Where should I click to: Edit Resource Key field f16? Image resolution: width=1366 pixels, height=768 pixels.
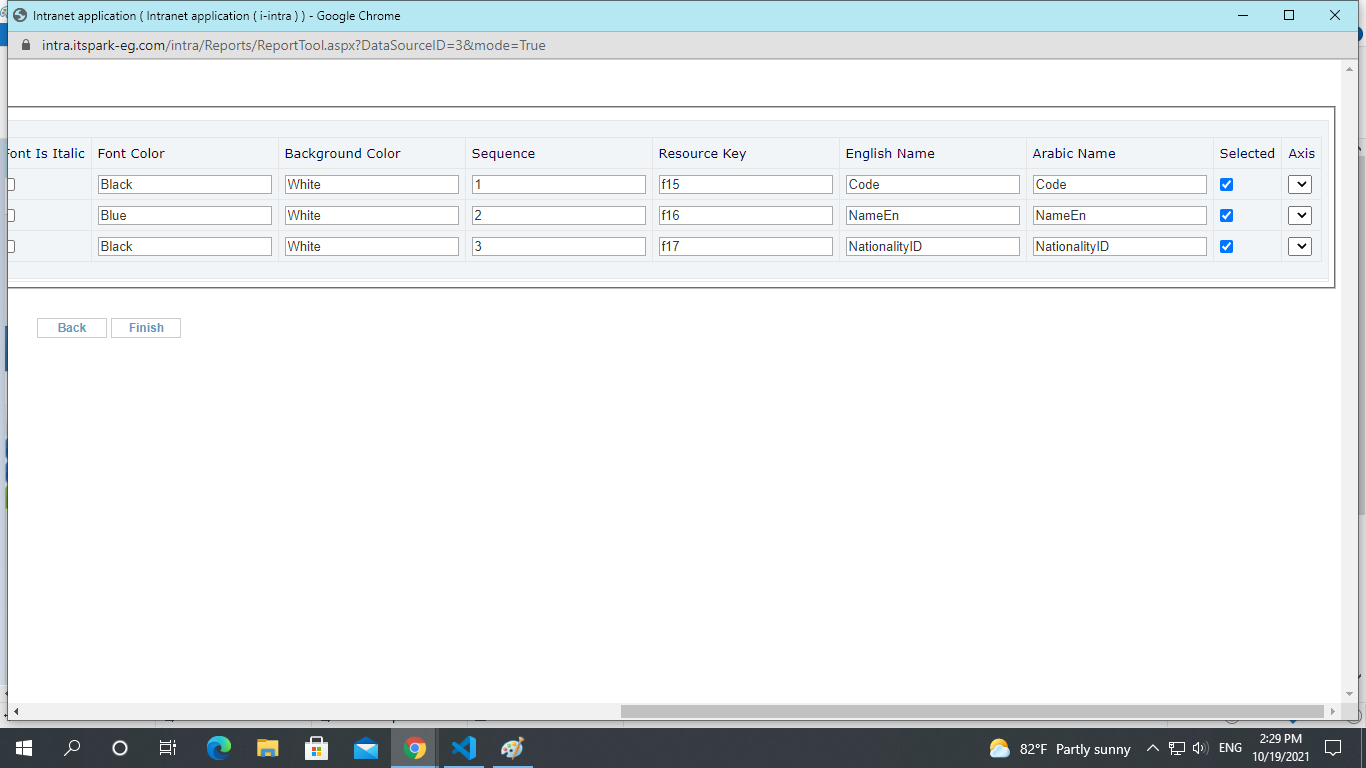pos(746,215)
